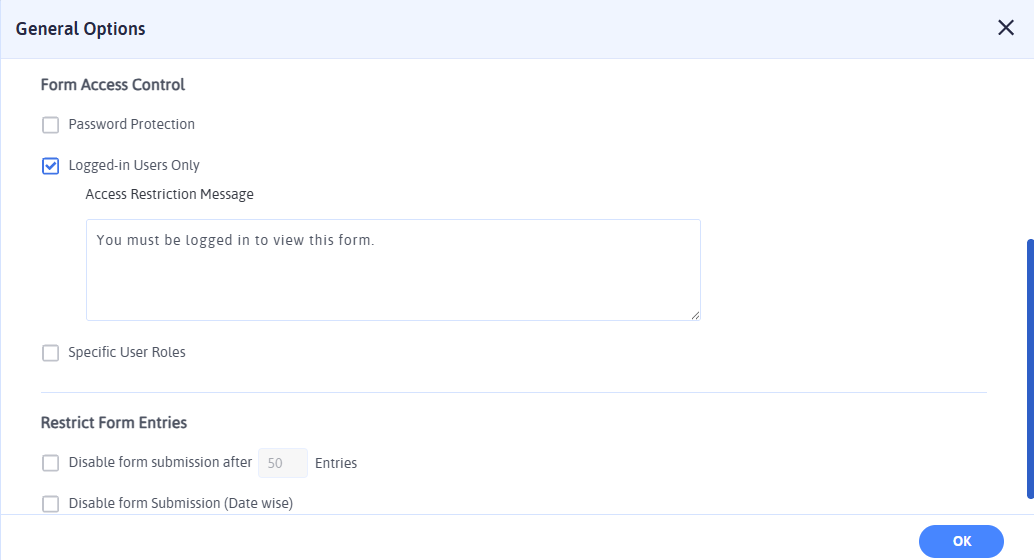
Task: Click the 'Specific User Roles' label text
Action: point(127,353)
